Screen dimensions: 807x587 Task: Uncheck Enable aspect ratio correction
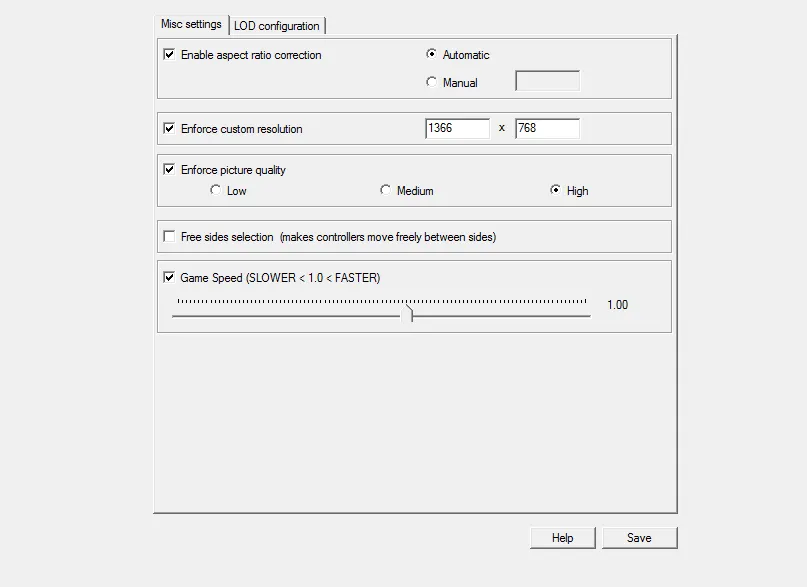click(169, 55)
